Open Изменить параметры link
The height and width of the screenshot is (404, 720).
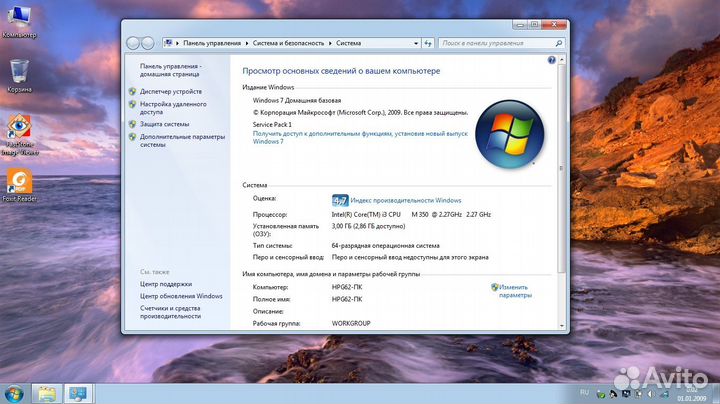click(515, 291)
